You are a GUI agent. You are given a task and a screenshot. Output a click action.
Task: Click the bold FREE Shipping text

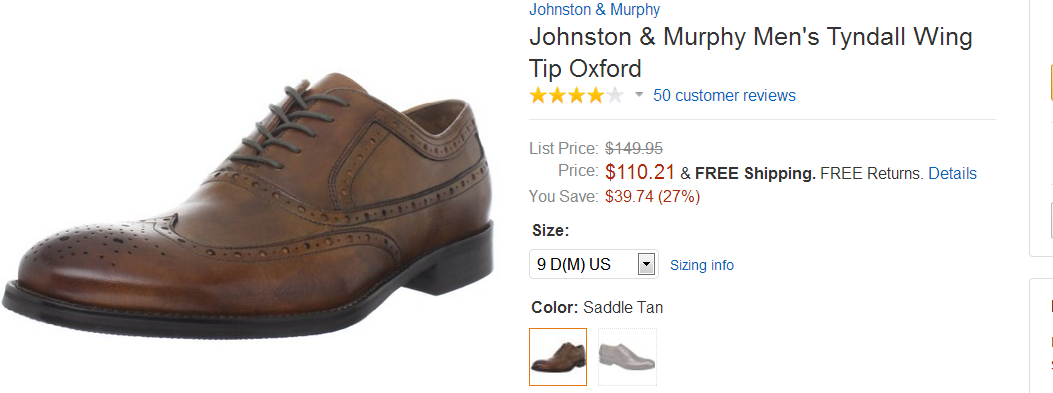tap(755, 174)
